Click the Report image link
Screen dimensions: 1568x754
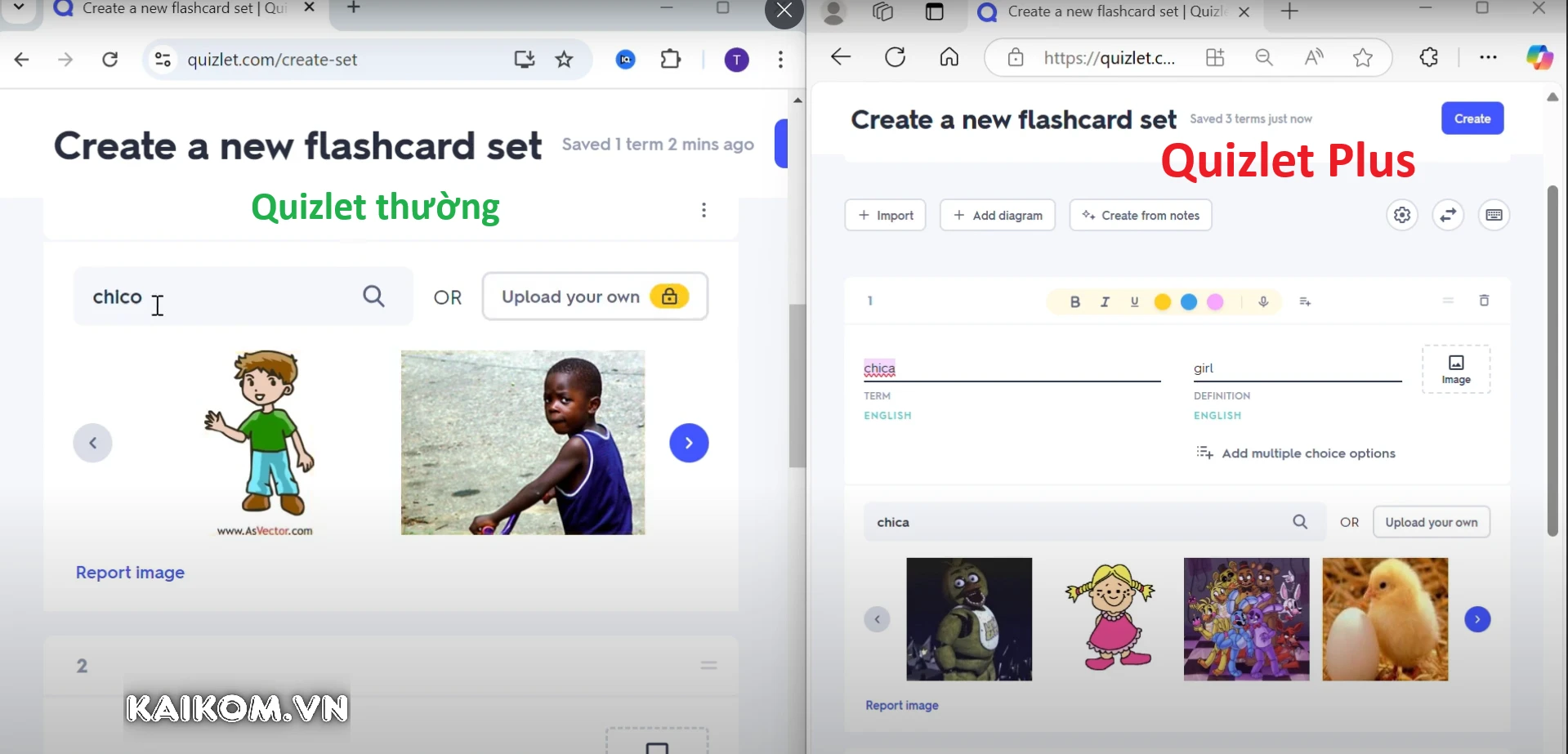[902, 705]
